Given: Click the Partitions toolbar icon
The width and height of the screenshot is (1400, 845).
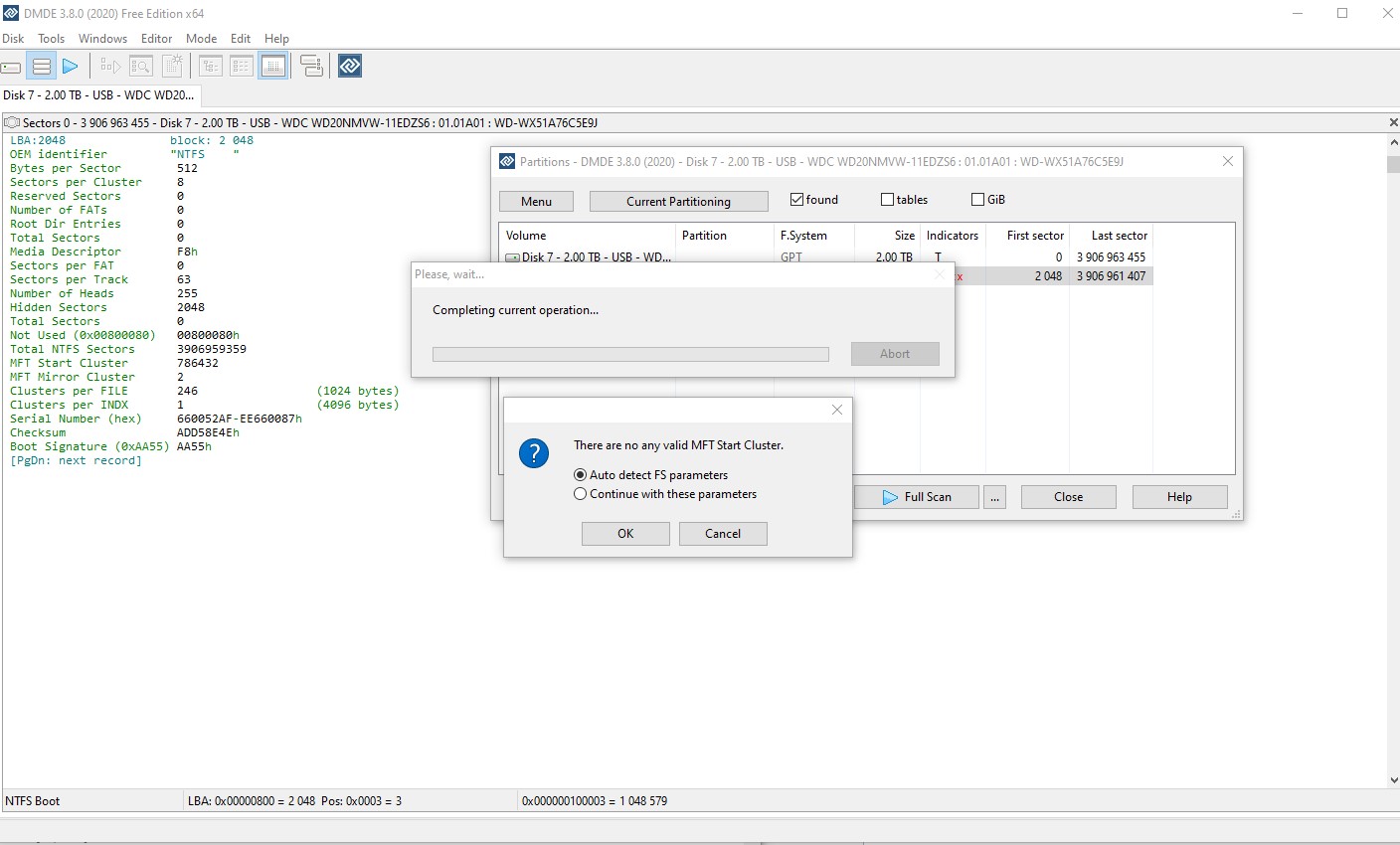Looking at the screenshot, I should click(x=42, y=67).
